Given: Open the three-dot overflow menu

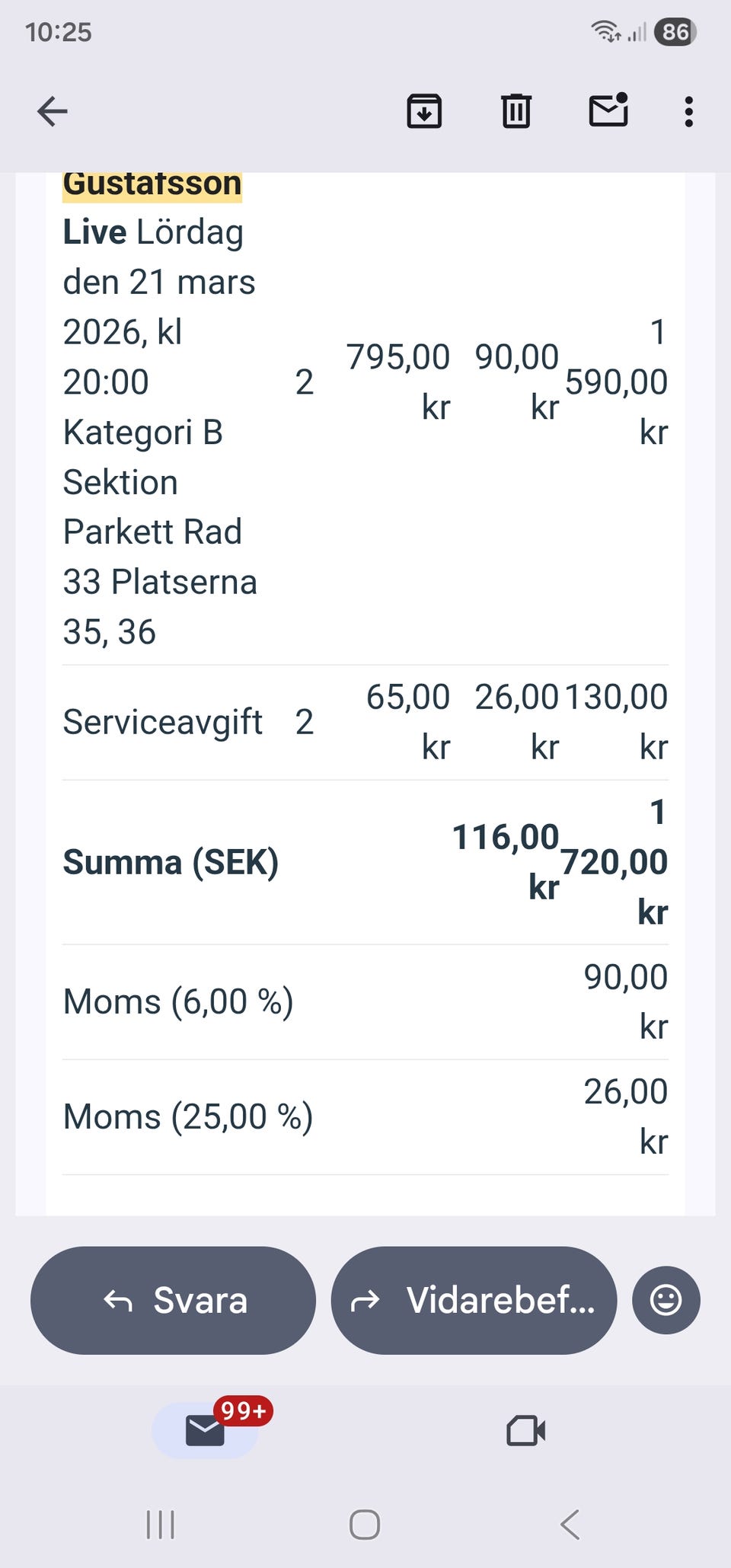Looking at the screenshot, I should 688,111.
